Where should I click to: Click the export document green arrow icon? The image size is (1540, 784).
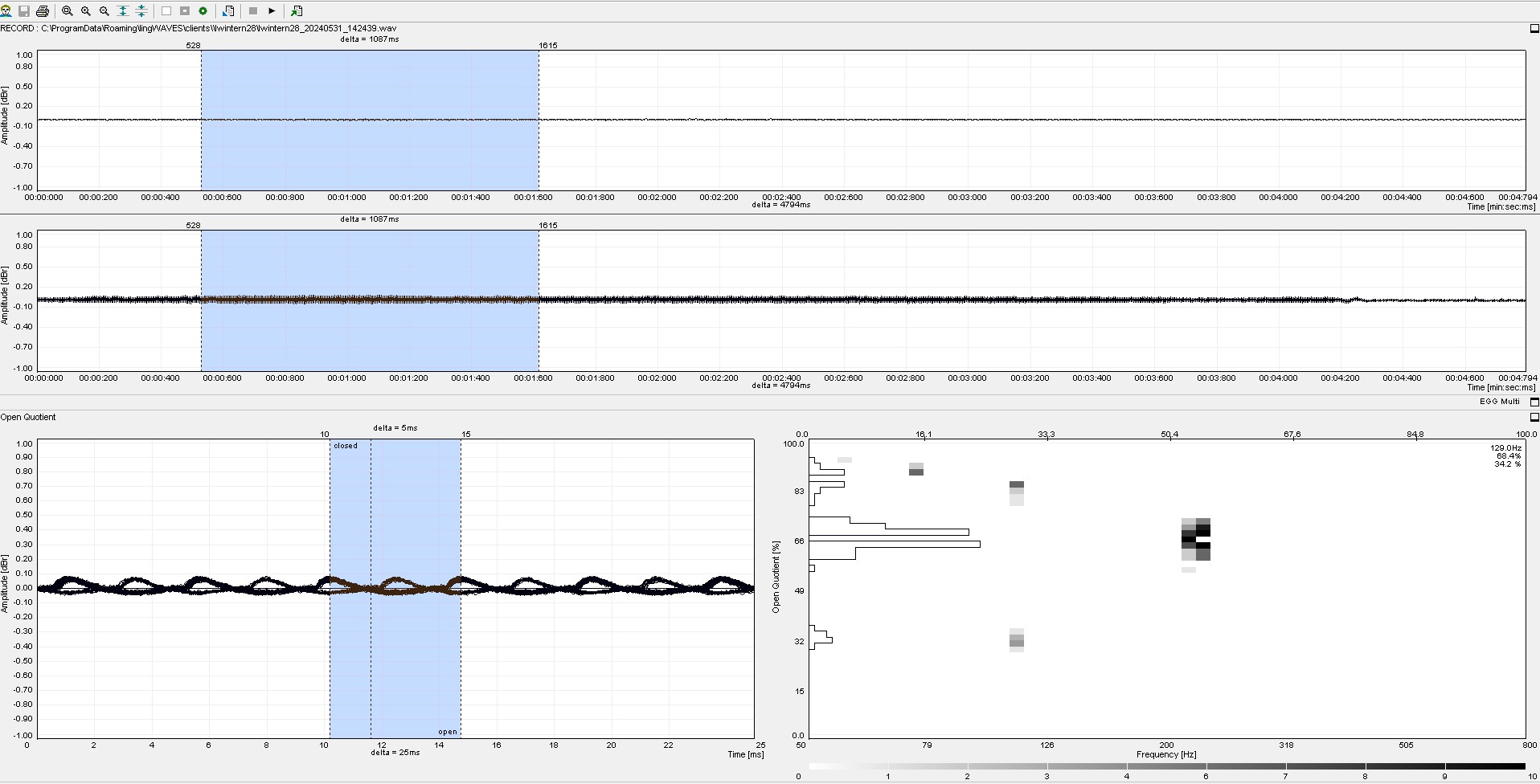[x=297, y=11]
